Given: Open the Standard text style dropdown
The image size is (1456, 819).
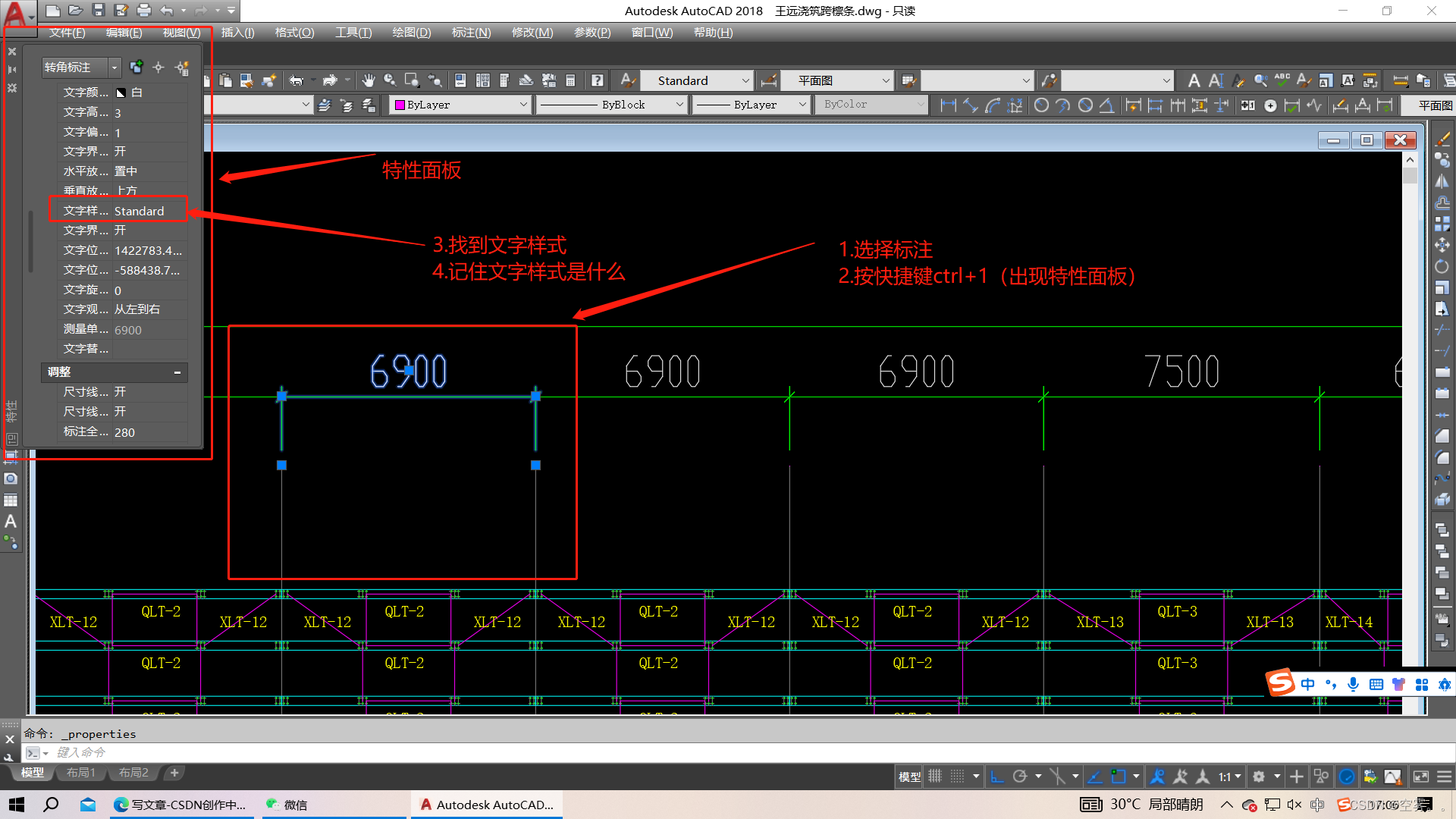Looking at the screenshot, I should click(696, 80).
